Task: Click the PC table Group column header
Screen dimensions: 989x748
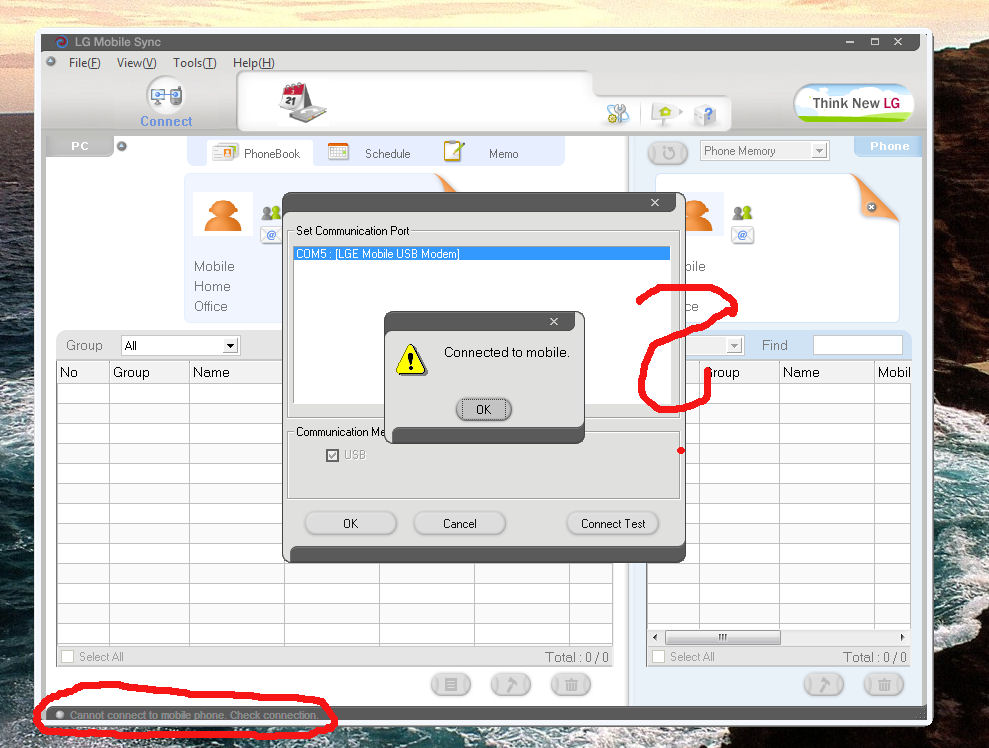Action: (x=149, y=372)
